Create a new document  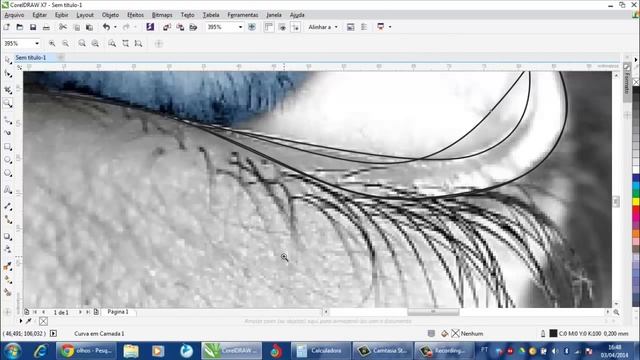point(7,27)
